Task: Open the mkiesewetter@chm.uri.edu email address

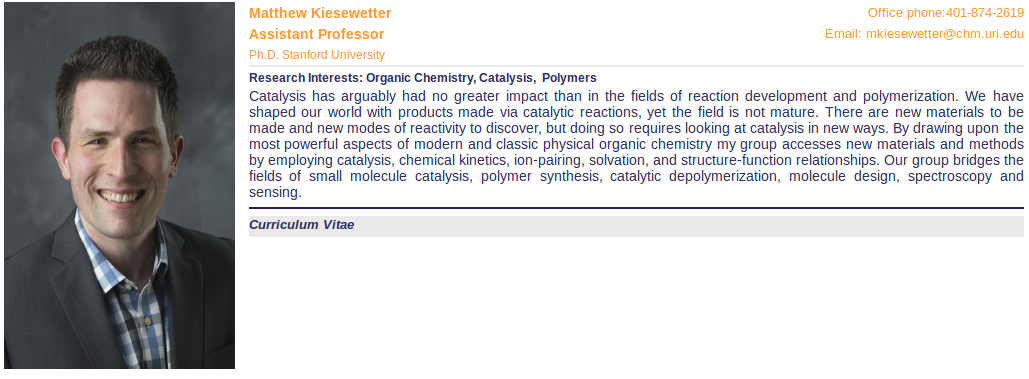Action: point(944,34)
